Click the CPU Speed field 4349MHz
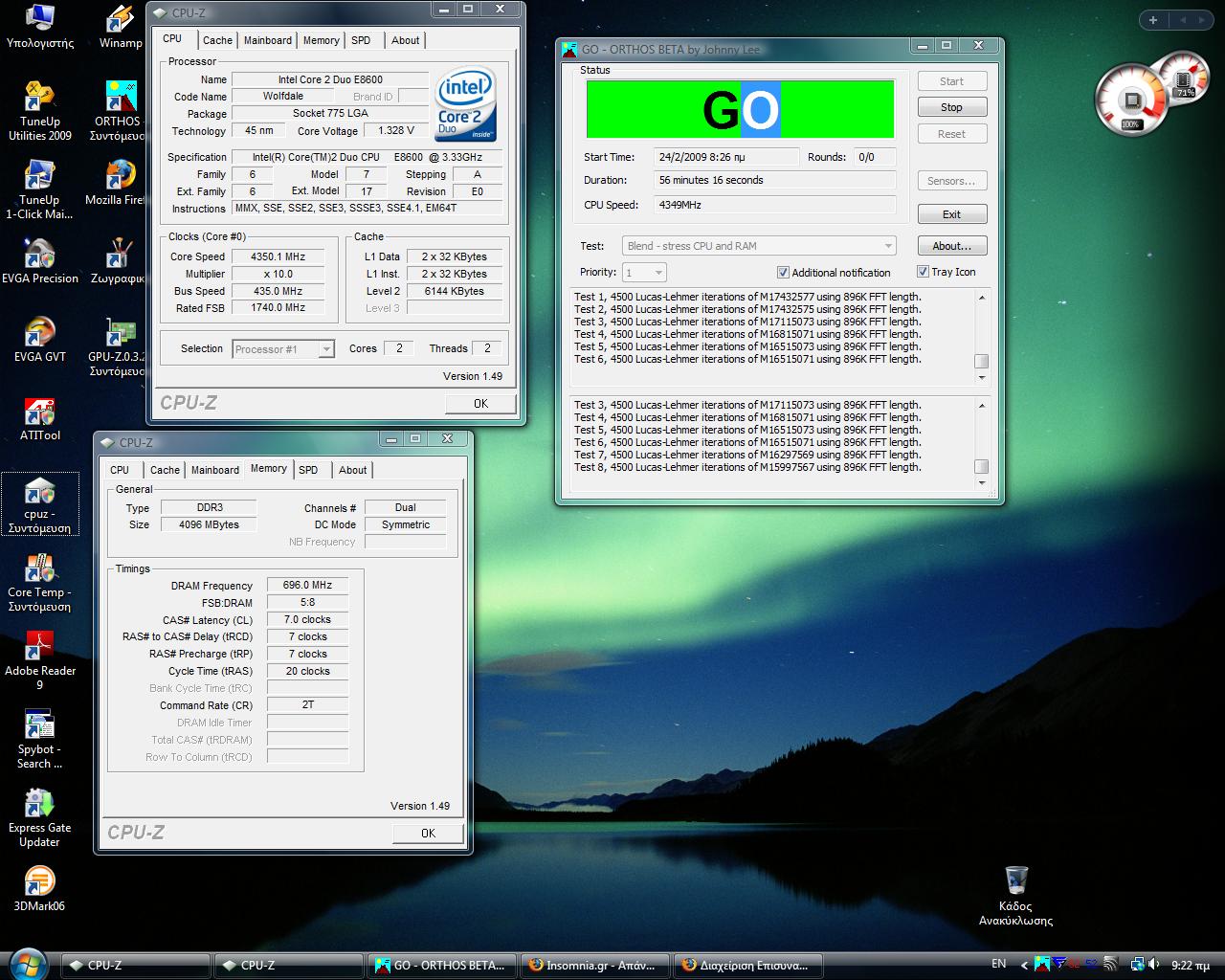The width and height of the screenshot is (1225, 980). (775, 205)
